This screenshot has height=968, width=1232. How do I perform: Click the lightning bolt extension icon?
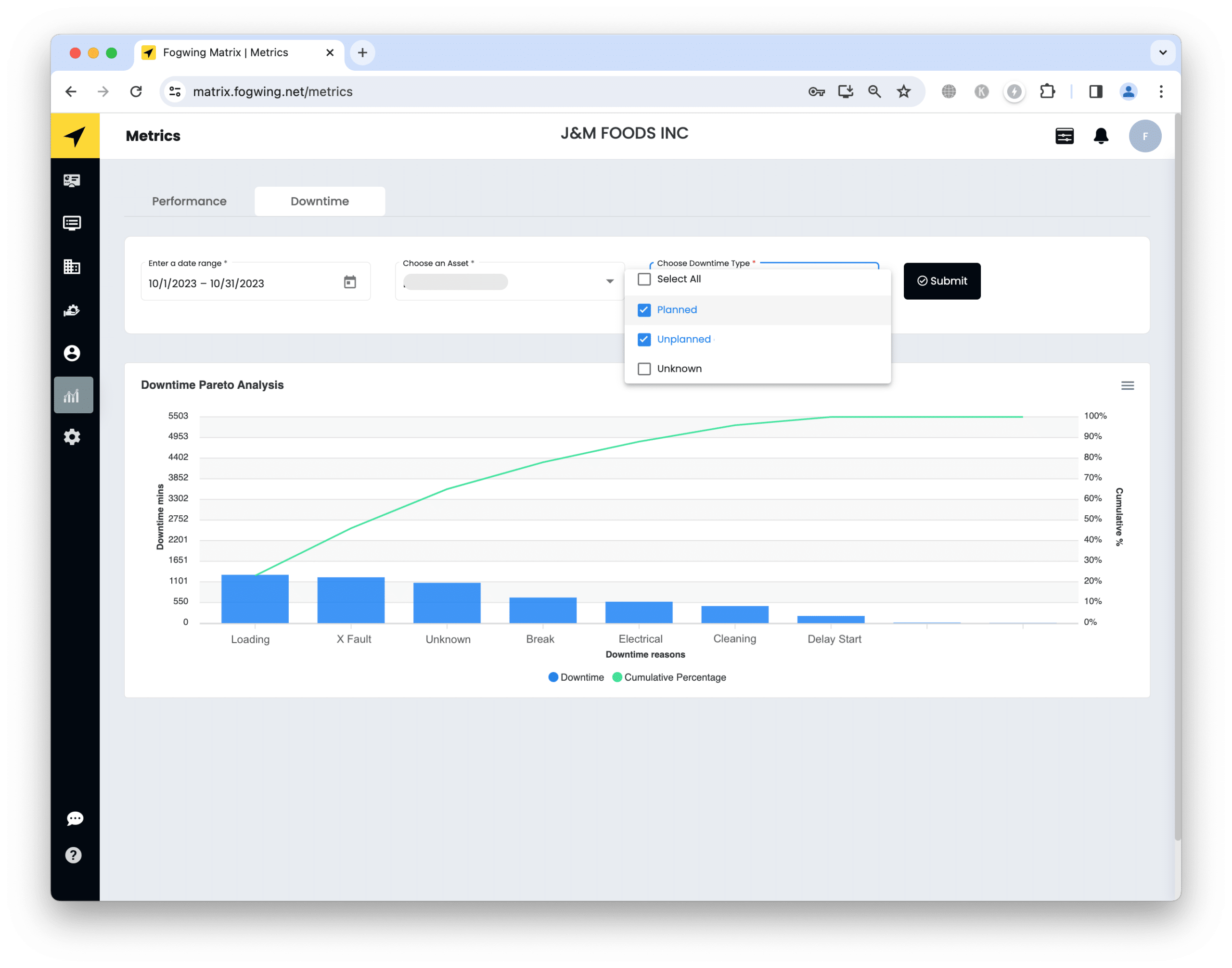pyautogui.click(x=1014, y=92)
